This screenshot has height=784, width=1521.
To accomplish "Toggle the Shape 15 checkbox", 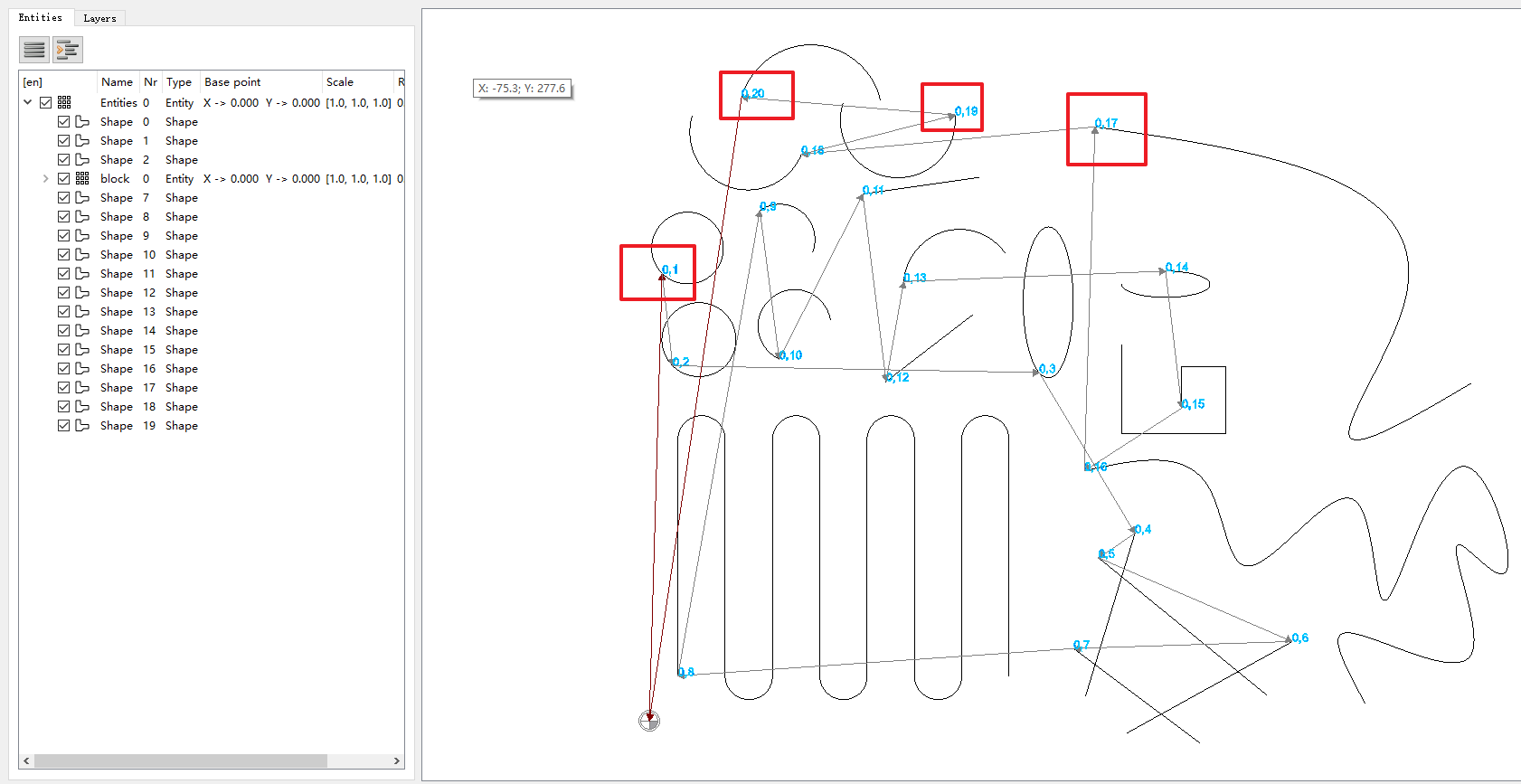I will [63, 350].
